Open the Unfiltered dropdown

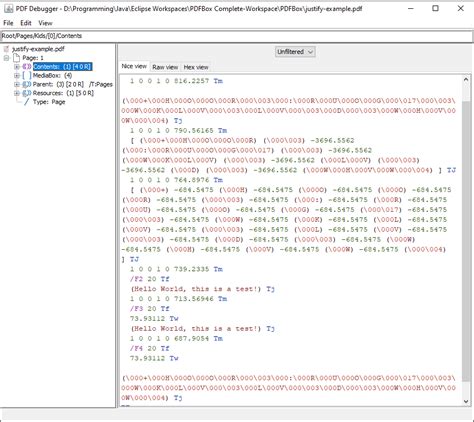pos(295,52)
